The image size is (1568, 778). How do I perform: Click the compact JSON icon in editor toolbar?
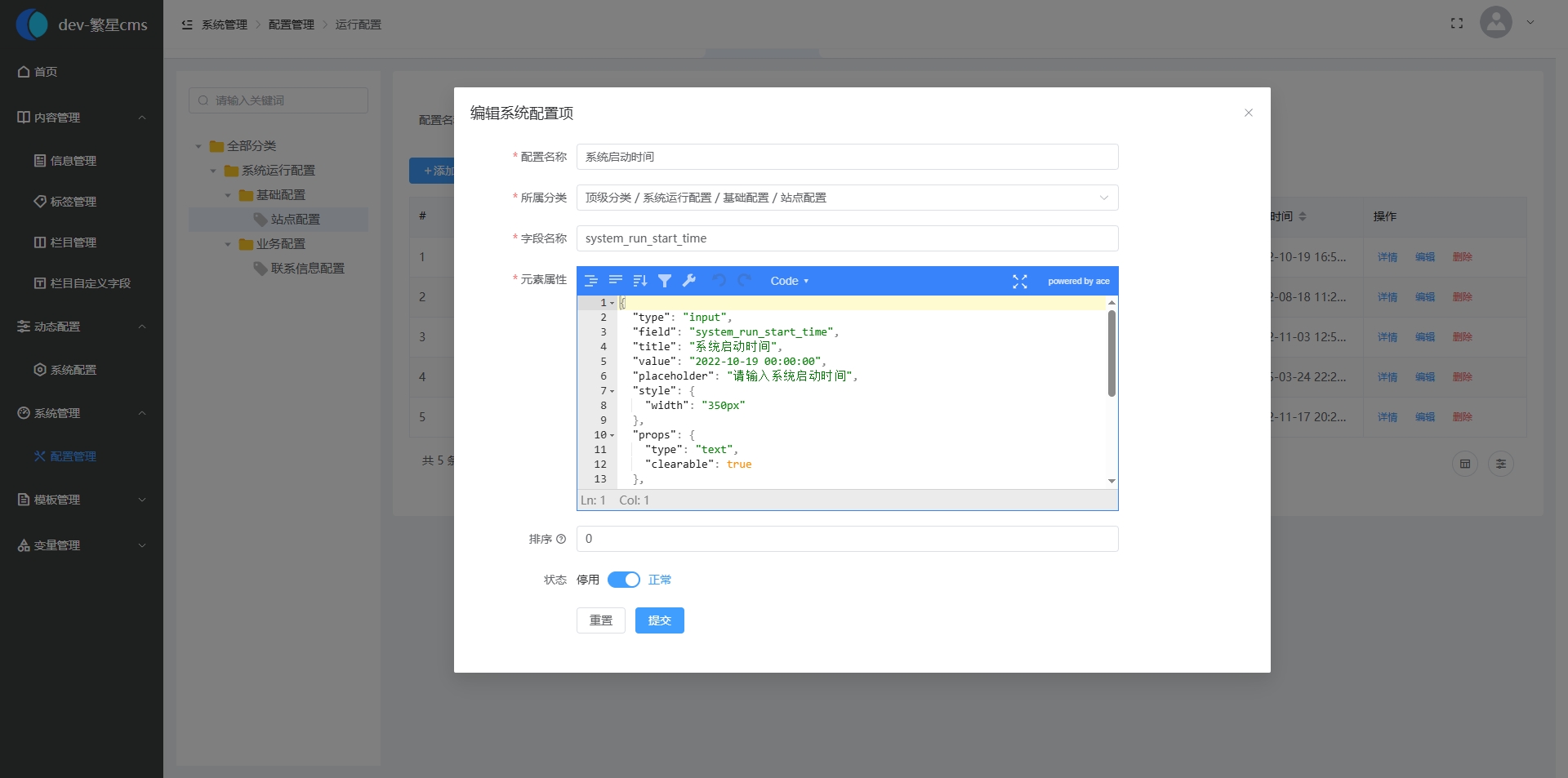coord(616,281)
